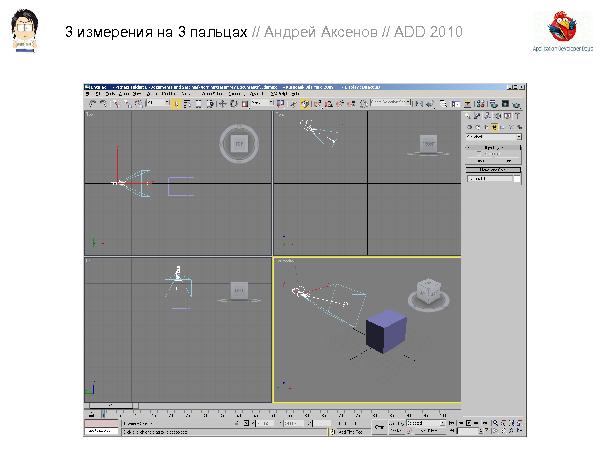Collapse the Object Type rollout
This screenshot has width=600, height=450.
pyautogui.click(x=493, y=148)
